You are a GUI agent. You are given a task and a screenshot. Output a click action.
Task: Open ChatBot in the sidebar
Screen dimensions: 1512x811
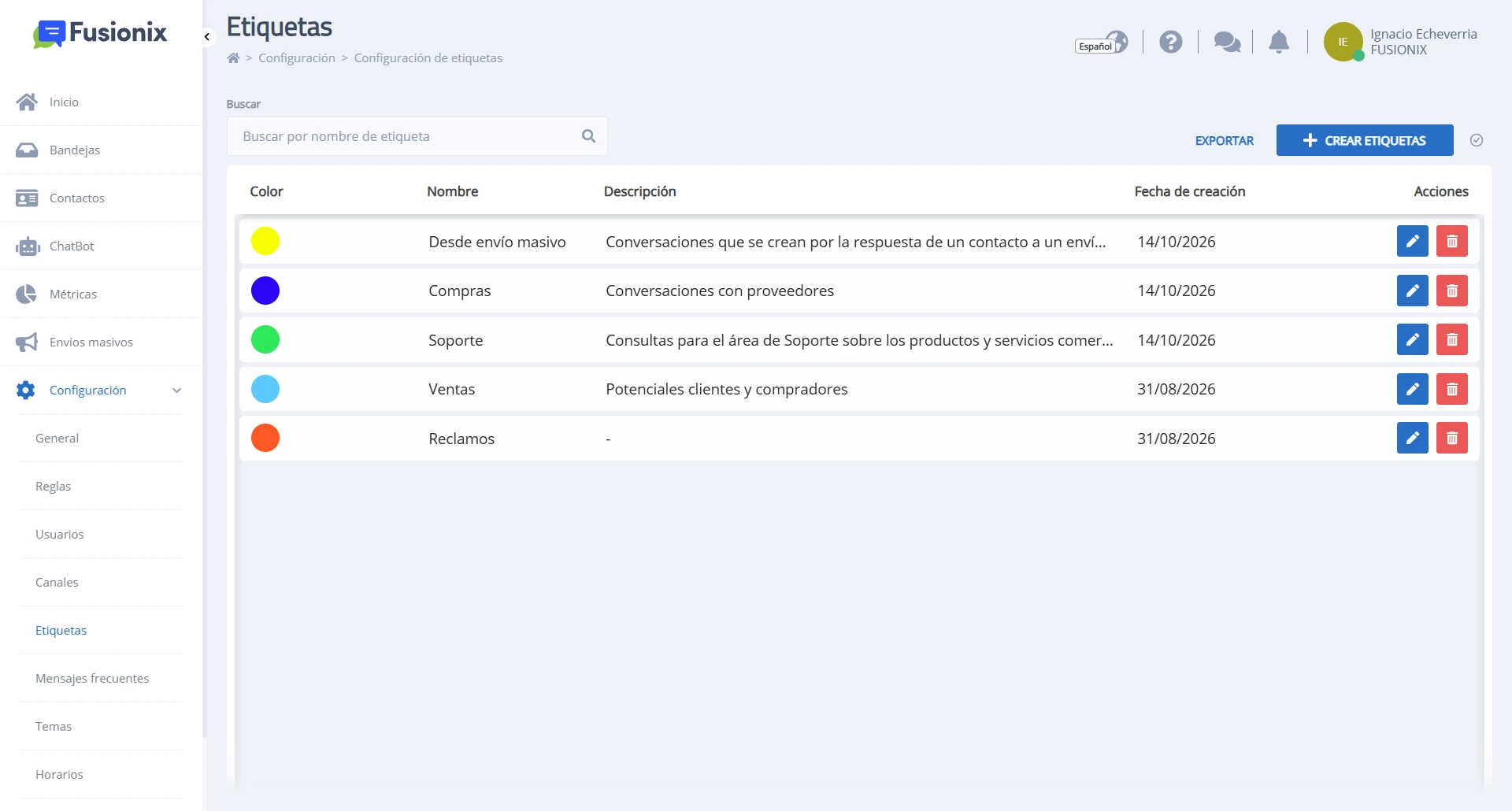point(101,246)
